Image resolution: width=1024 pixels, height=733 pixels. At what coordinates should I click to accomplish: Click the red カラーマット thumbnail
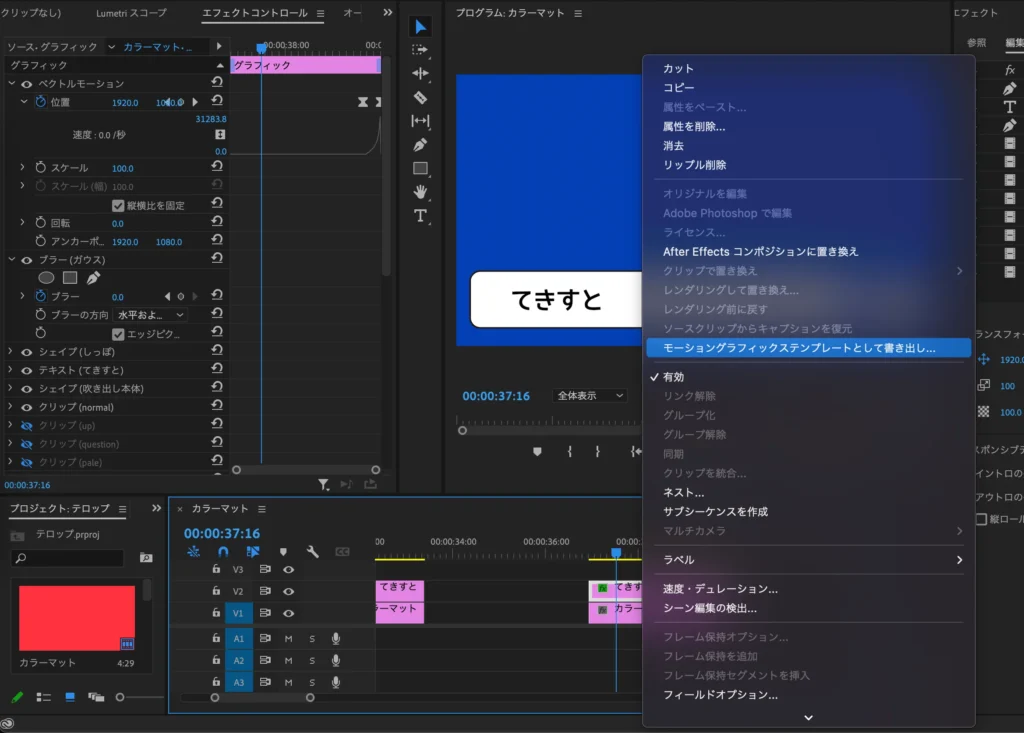[77, 618]
